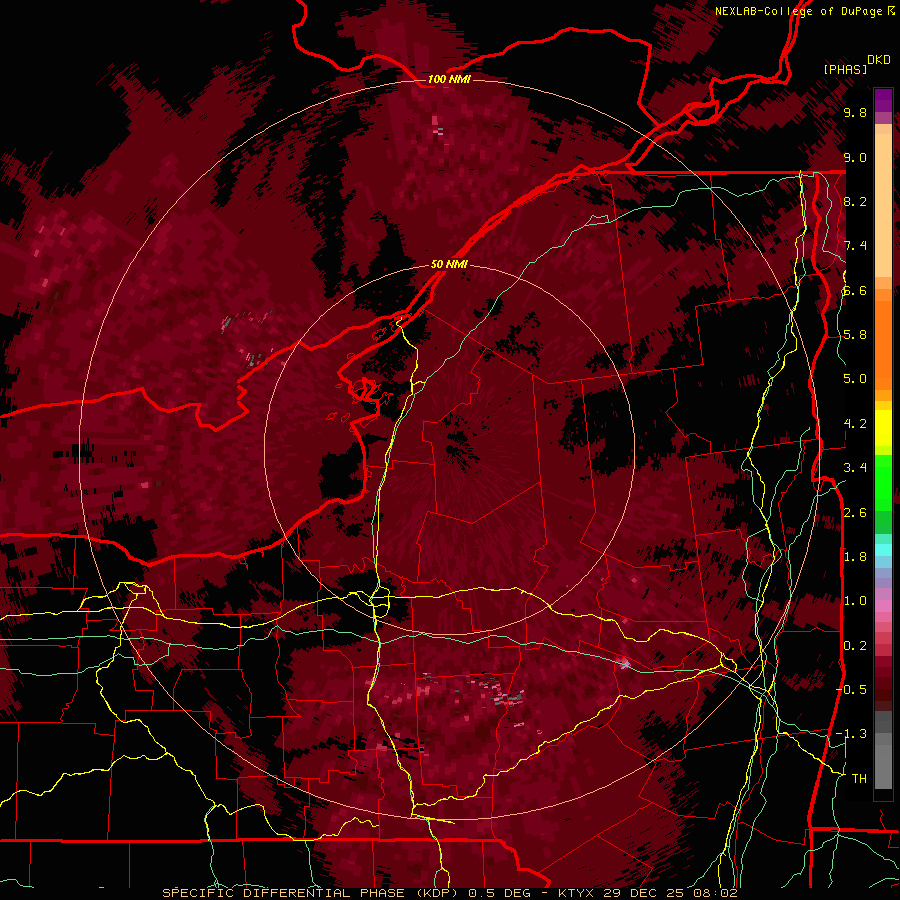Pick the bright green segment of the color scale
Image resolution: width=900 pixels, height=900 pixels.
coord(883,482)
